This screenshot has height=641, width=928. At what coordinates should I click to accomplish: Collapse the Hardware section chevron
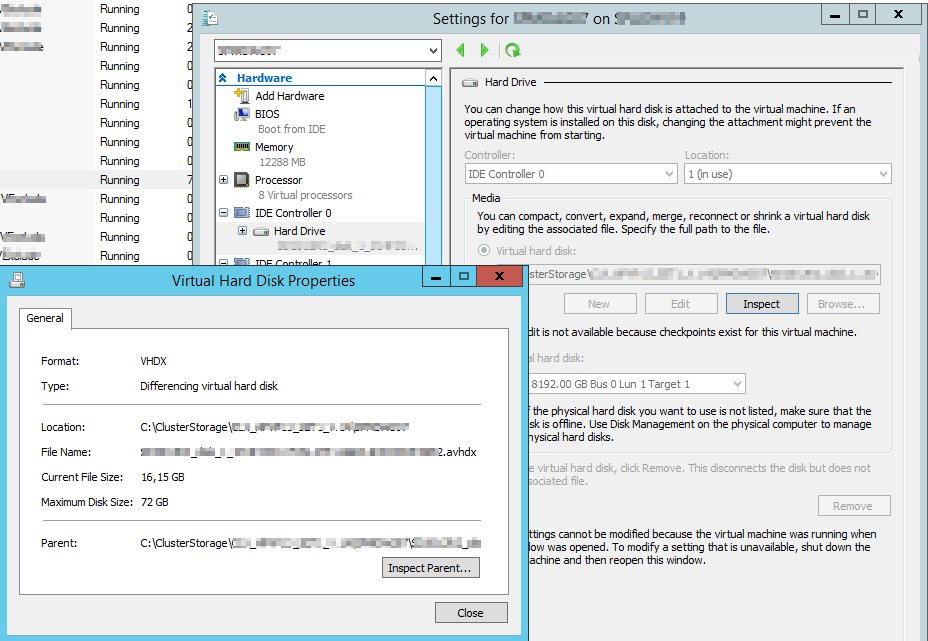coord(223,78)
